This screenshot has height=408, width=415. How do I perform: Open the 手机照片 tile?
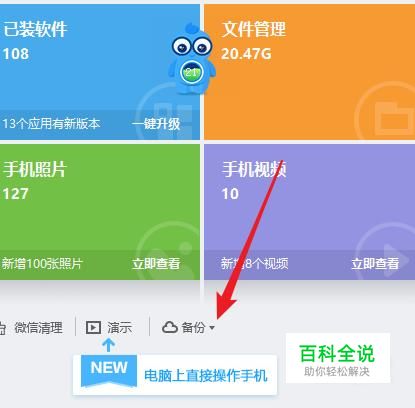click(100, 212)
